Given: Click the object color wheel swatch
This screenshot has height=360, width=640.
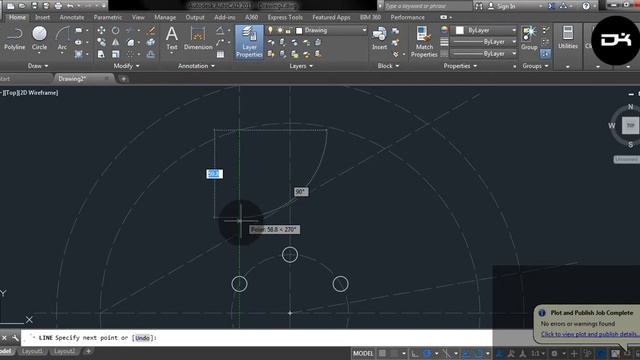Looking at the screenshot, I should coord(444,30).
